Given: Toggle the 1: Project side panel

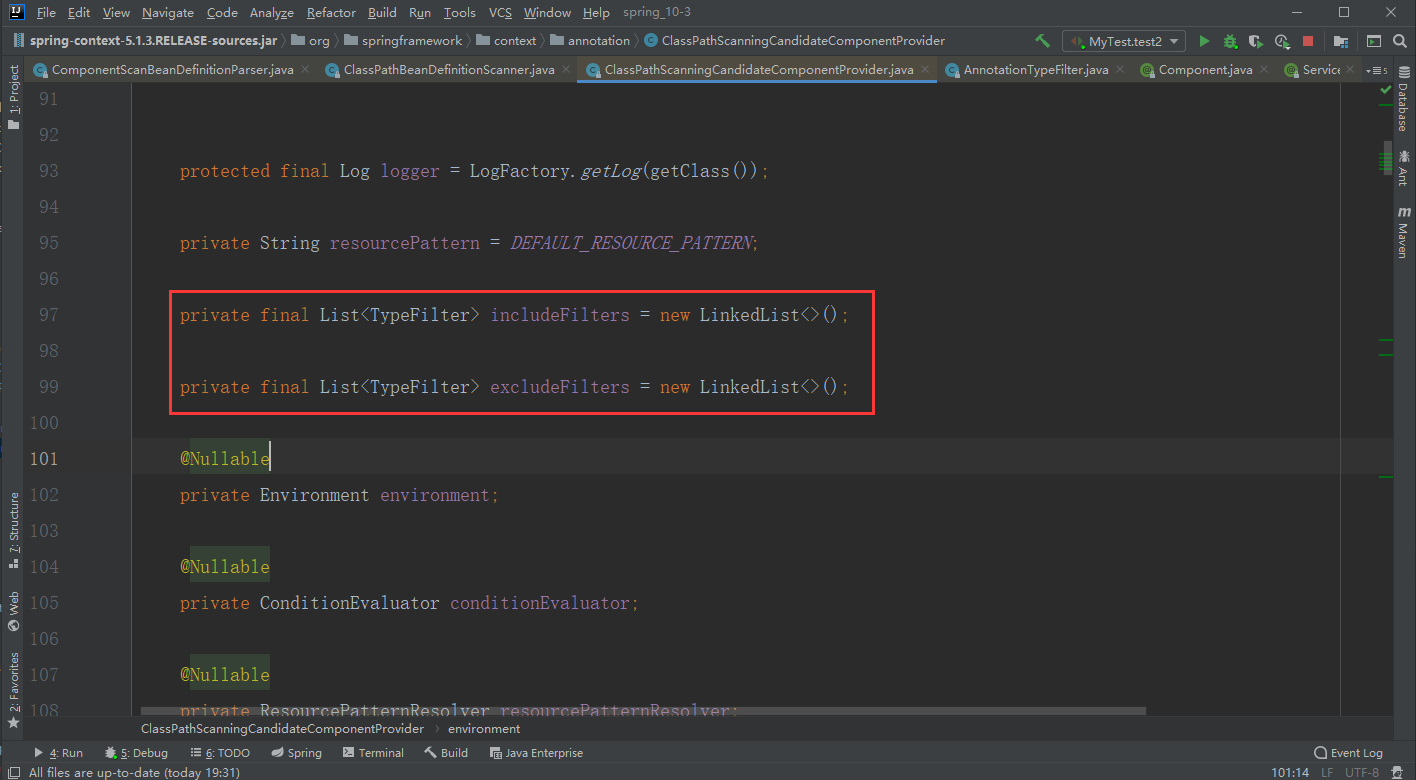Looking at the screenshot, I should click(14, 98).
